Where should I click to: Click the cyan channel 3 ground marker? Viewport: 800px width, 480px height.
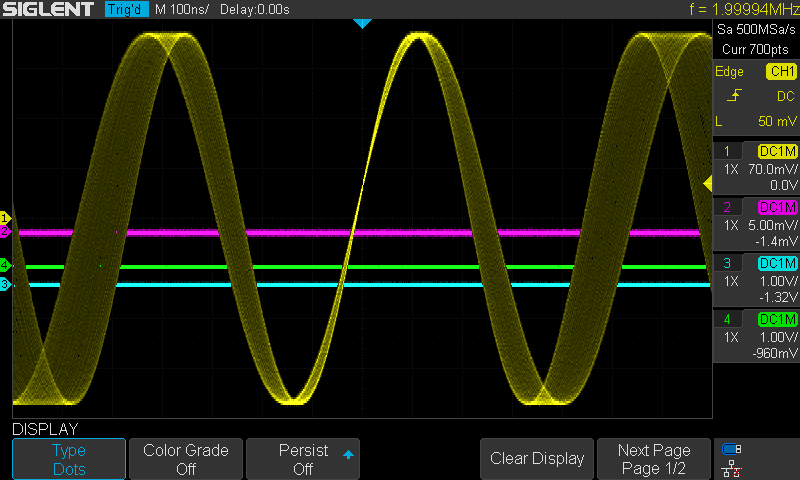(x=5, y=285)
